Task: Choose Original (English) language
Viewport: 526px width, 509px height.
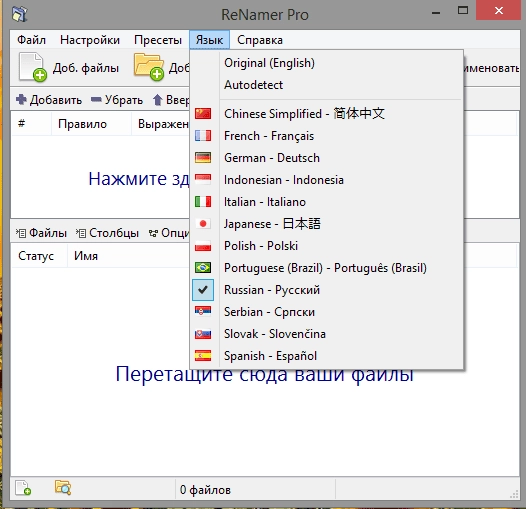Action: (269, 63)
